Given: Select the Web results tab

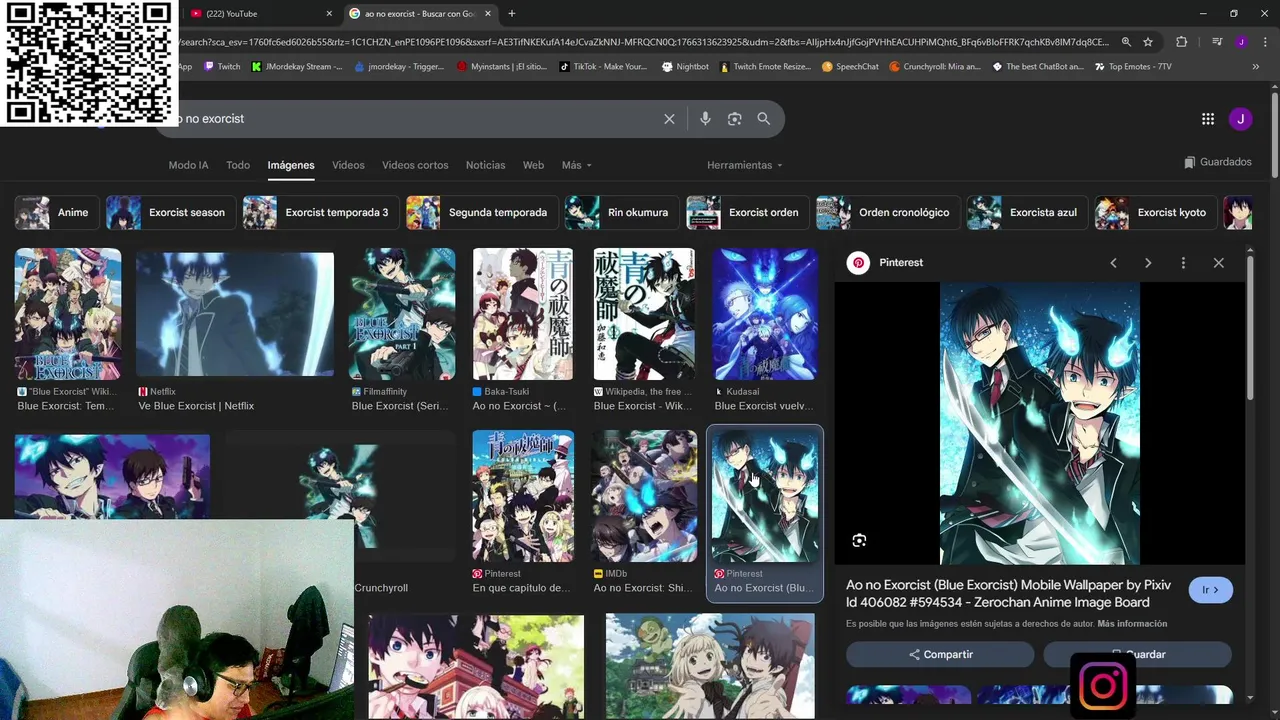Looking at the screenshot, I should (534, 165).
